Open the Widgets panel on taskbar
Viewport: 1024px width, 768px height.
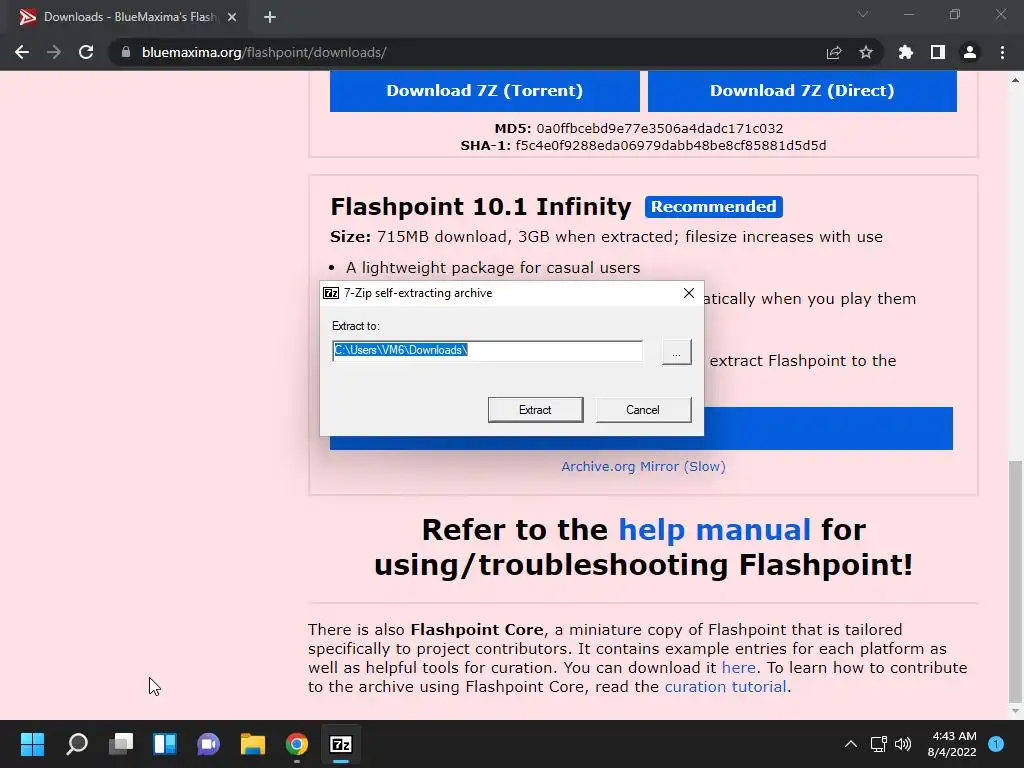coord(165,744)
